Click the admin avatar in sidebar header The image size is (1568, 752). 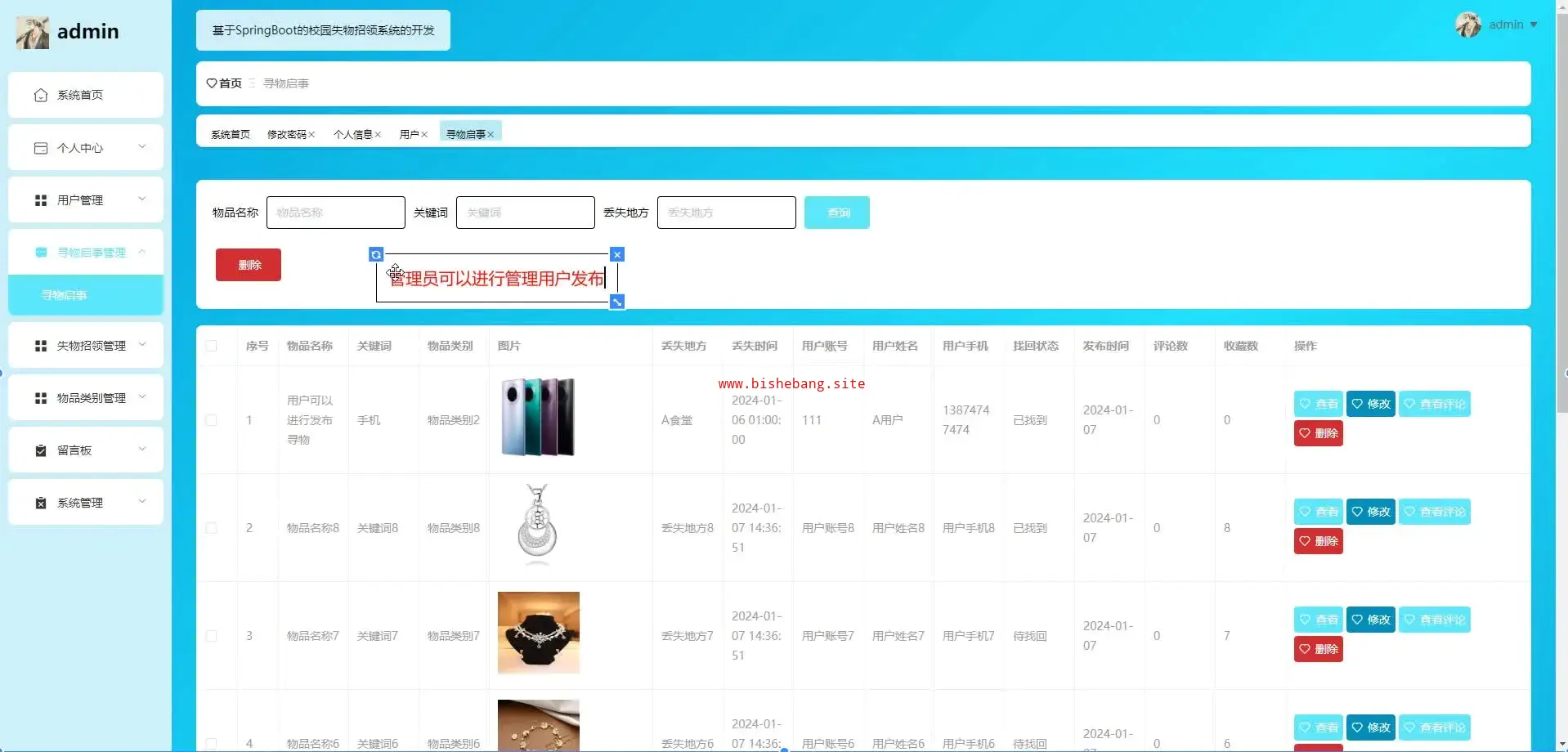[x=33, y=33]
